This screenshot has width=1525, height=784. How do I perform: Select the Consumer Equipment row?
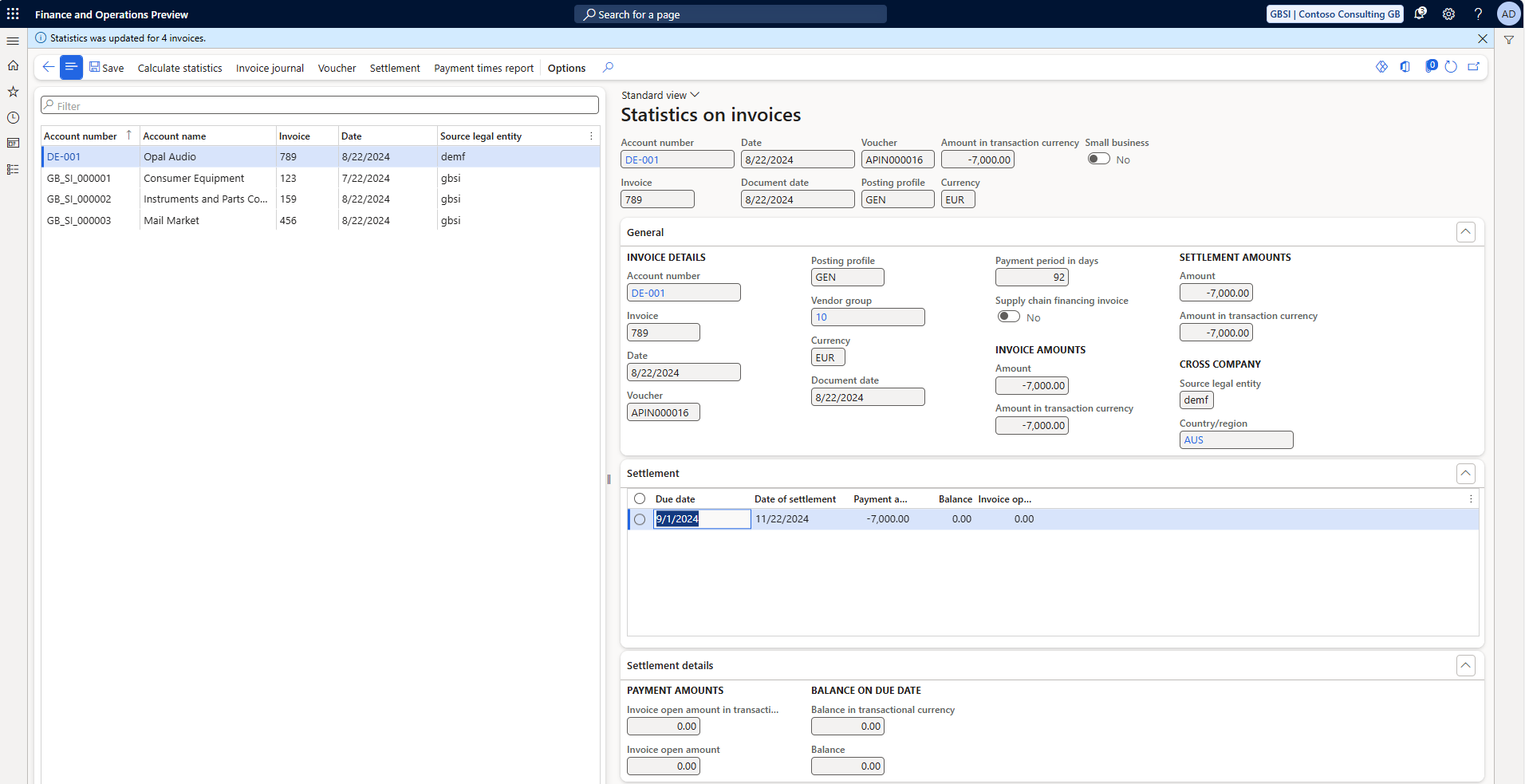click(x=321, y=179)
